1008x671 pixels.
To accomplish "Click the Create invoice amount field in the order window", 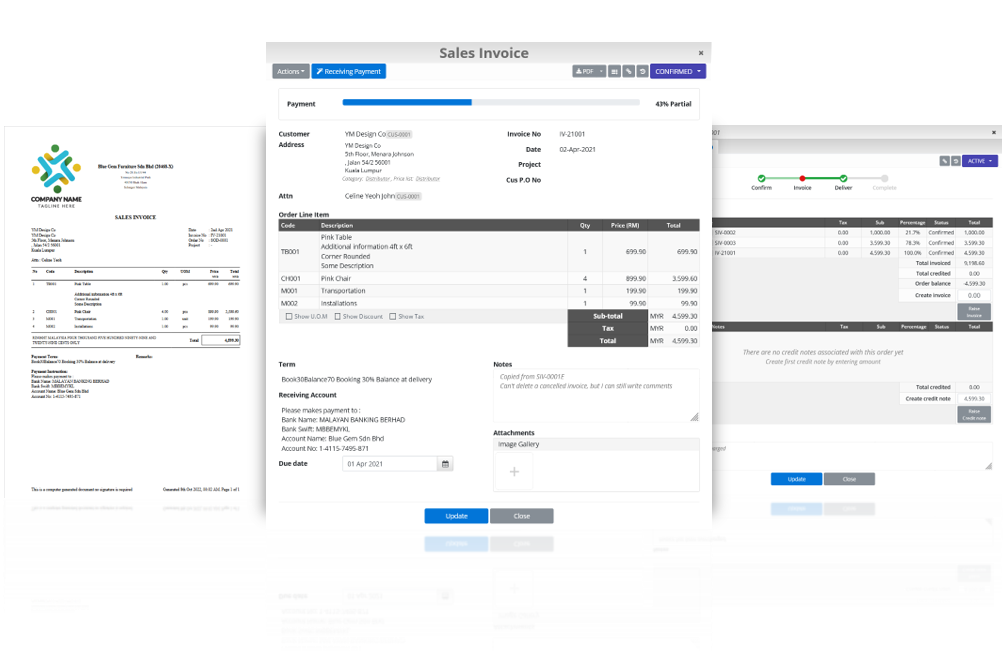I will [975, 295].
